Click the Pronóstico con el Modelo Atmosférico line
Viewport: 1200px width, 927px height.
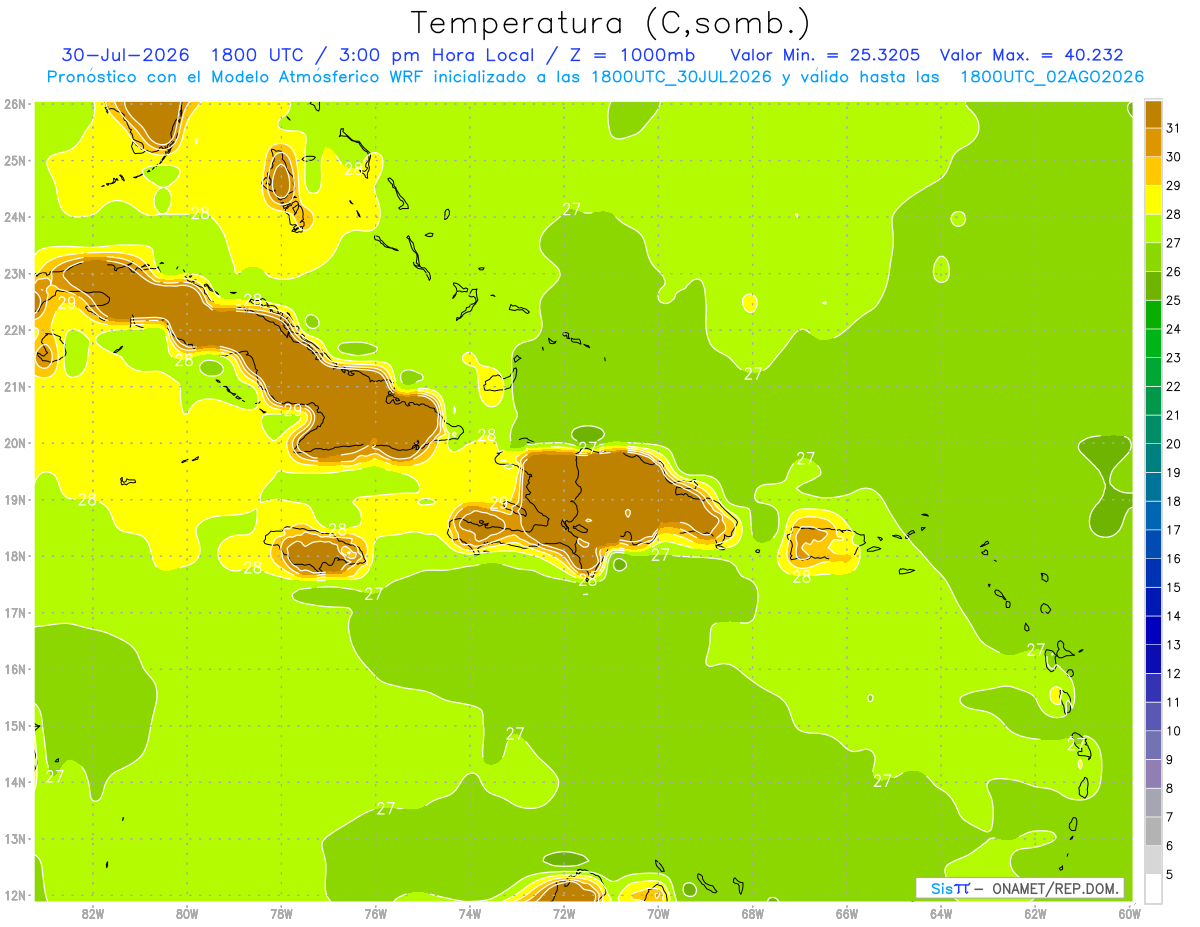click(x=595, y=77)
